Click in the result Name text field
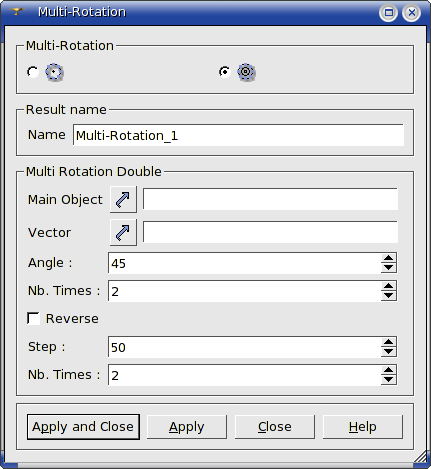This screenshot has width=431, height=469. [238, 135]
